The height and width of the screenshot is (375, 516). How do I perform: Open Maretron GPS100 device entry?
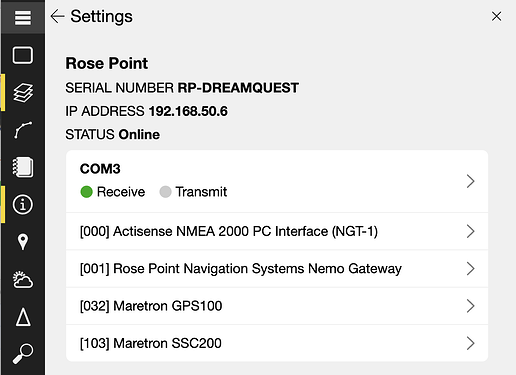coord(277,306)
